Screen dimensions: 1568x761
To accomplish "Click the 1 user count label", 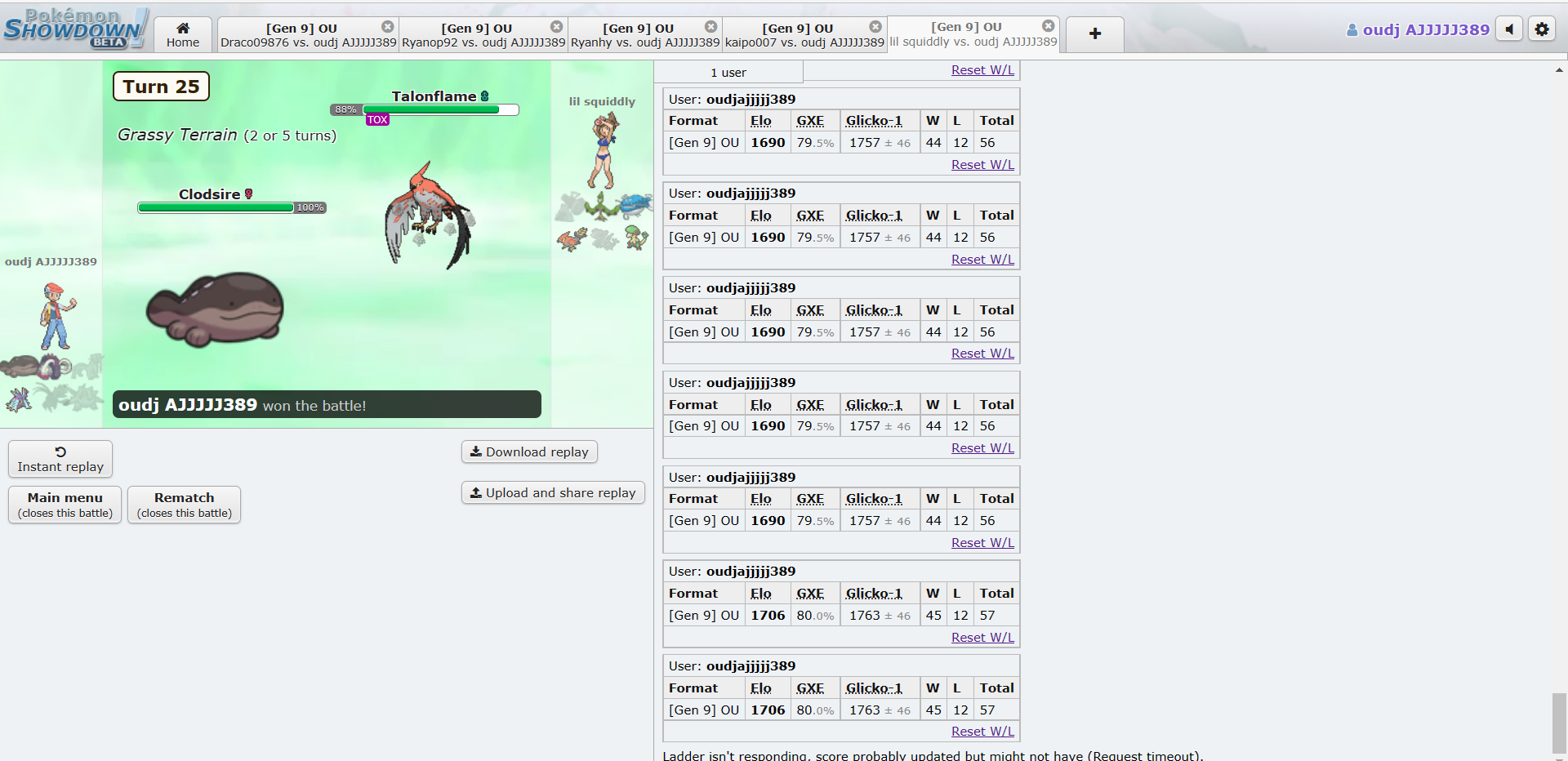I will click(728, 73).
